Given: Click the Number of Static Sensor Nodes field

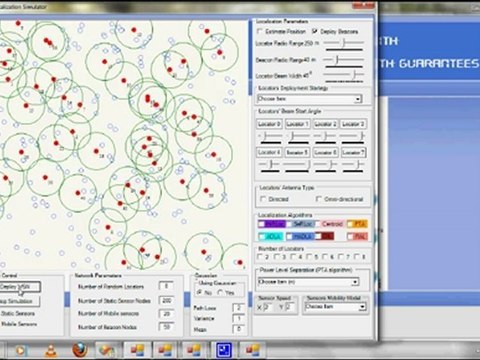Looking at the screenshot, I should (166, 300).
